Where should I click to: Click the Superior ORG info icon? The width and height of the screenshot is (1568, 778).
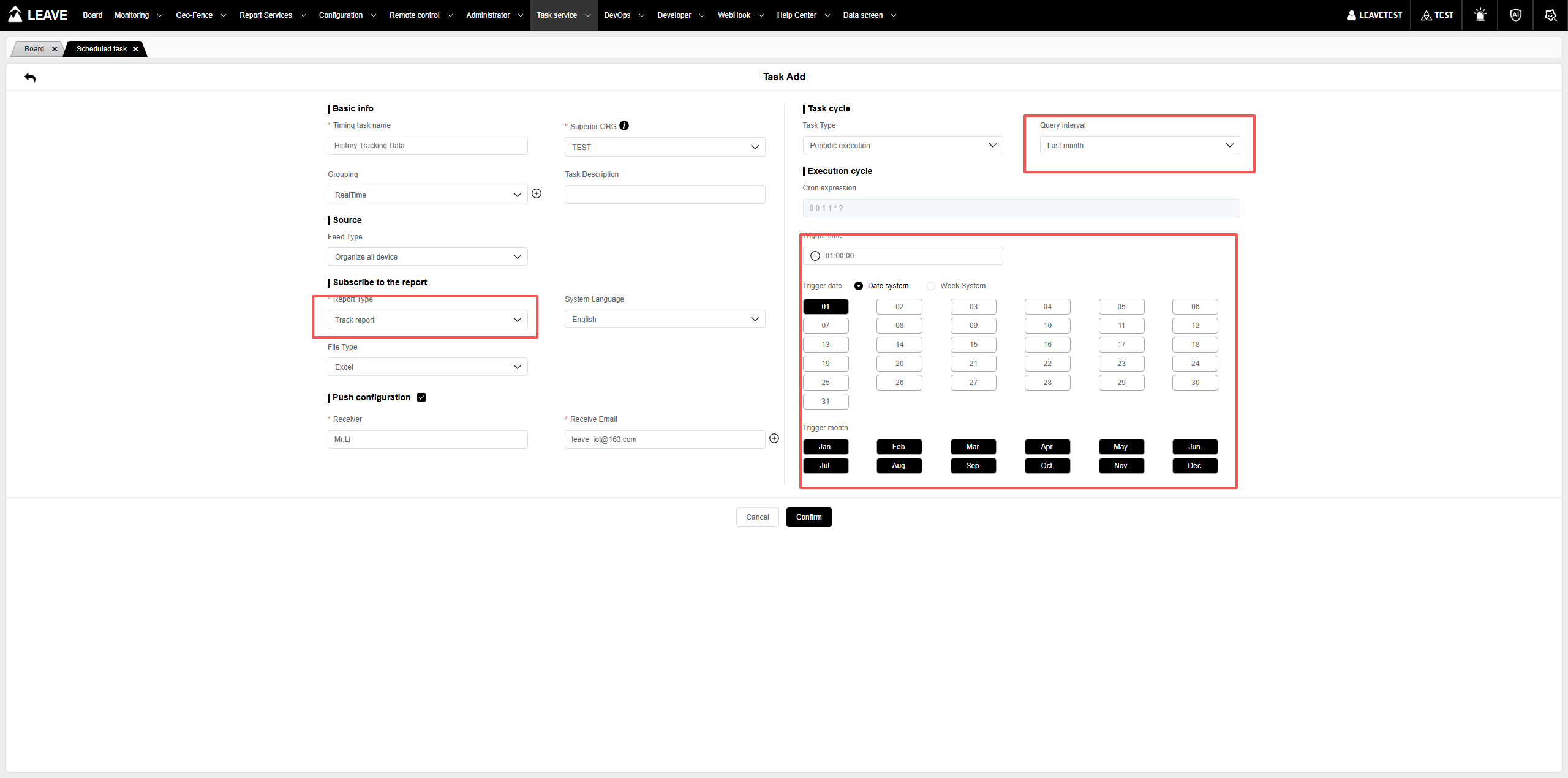tap(624, 125)
